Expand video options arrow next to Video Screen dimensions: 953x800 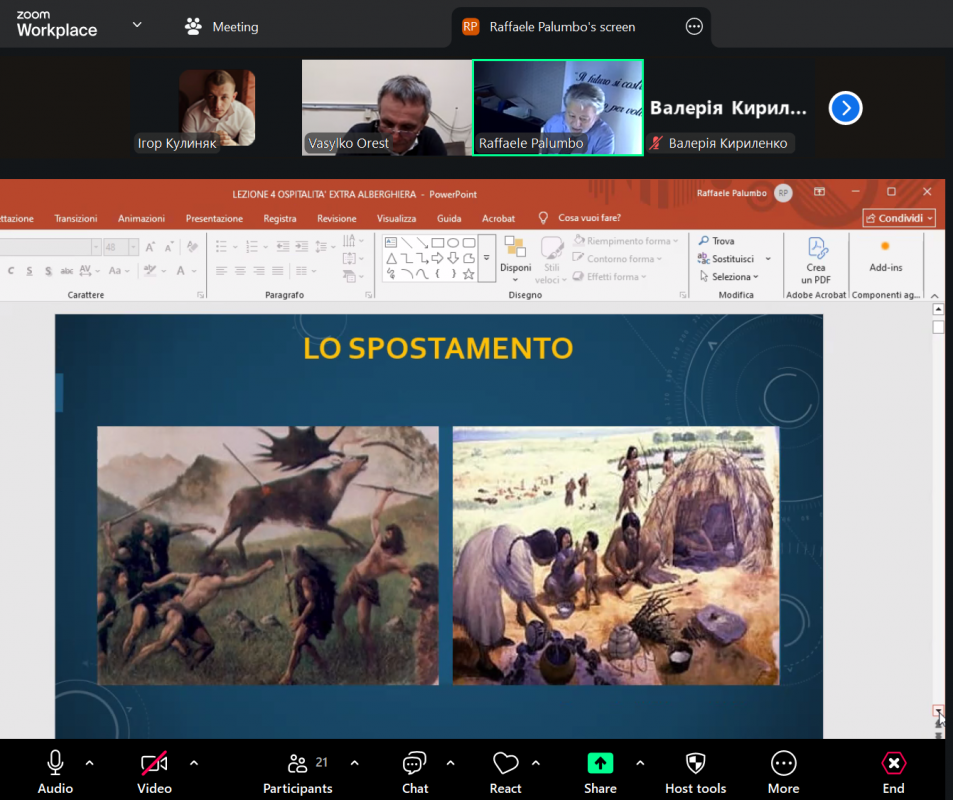(194, 763)
